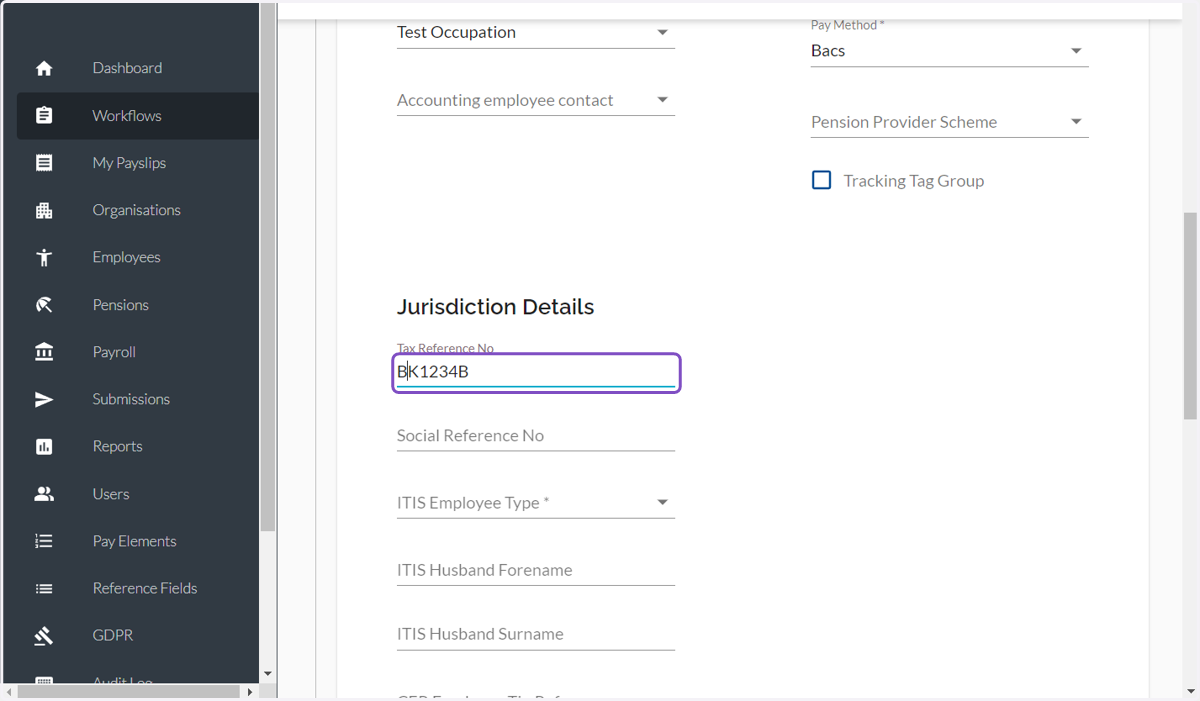Click the Employees person icon

pos(44,257)
